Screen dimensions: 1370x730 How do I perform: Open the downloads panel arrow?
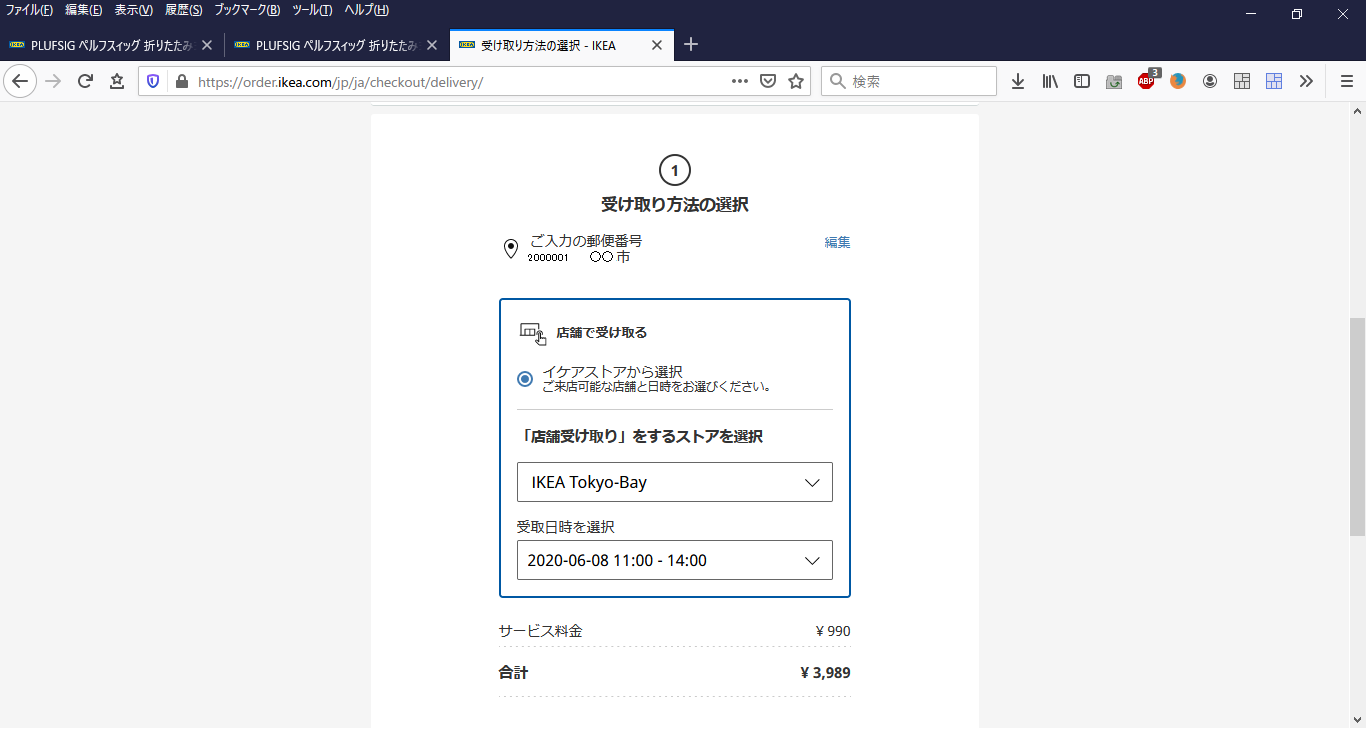click(x=1018, y=82)
